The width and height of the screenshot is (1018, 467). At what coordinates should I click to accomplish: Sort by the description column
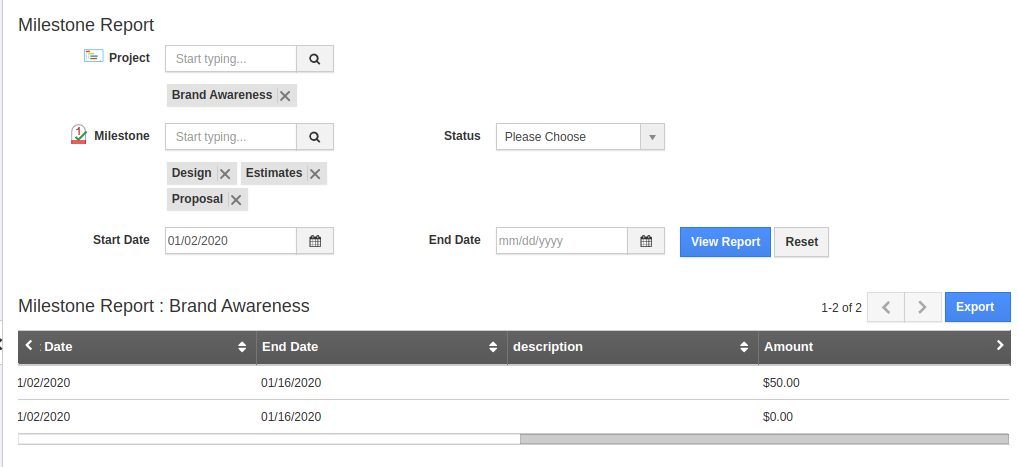[x=744, y=347]
